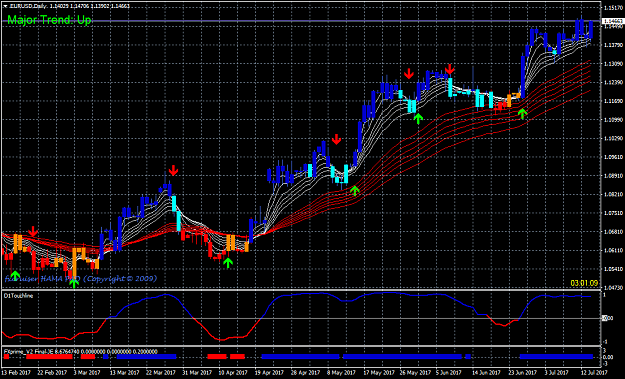Open the chart menu triangle beside EURUSD,Daily
Screen dimensions: 625x379
point(5,6)
